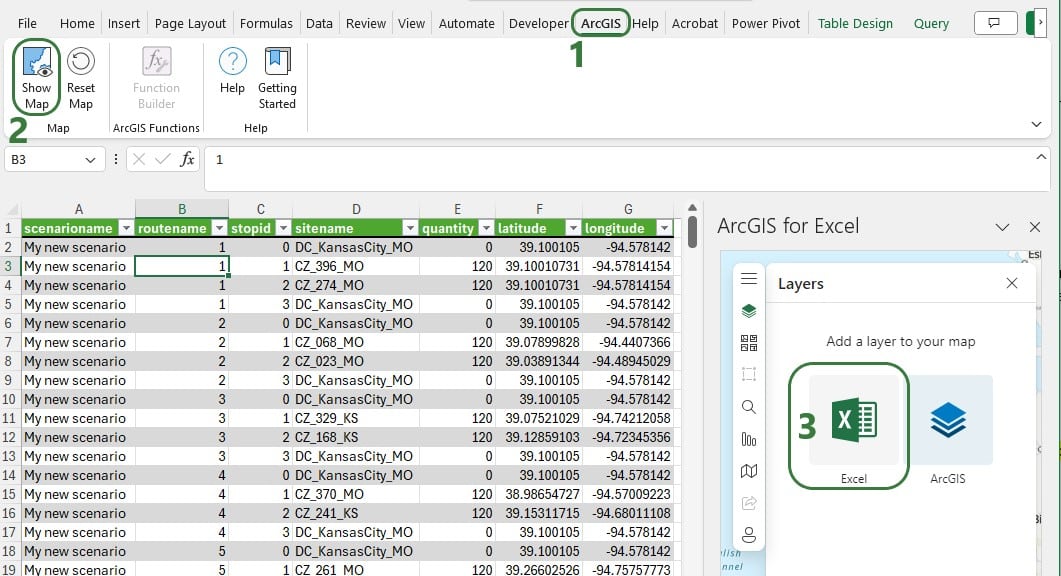Click the Reset Map icon
Viewport: 1061px width, 576px height.
[x=80, y=63]
